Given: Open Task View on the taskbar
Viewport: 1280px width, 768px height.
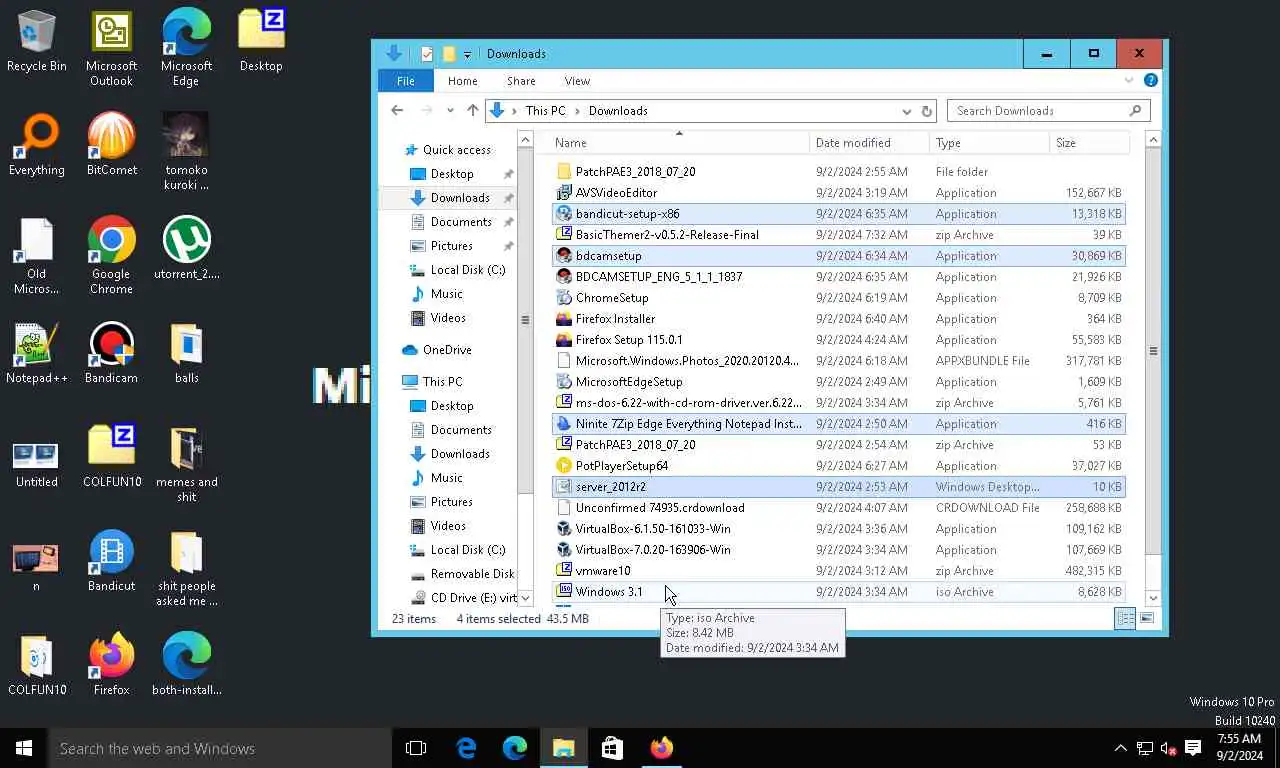Looking at the screenshot, I should pos(416,748).
